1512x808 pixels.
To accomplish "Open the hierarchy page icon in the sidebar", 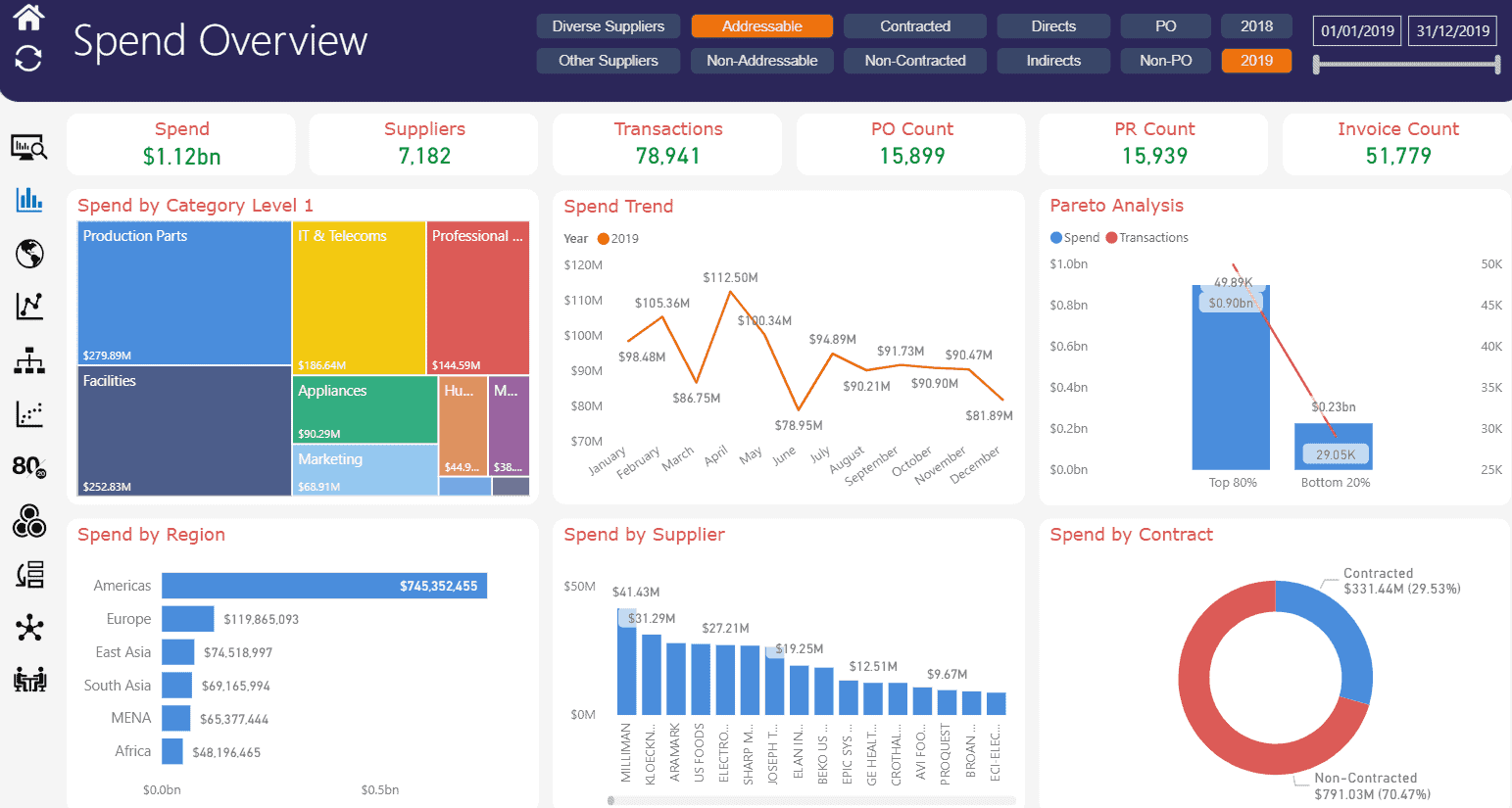I will (28, 359).
